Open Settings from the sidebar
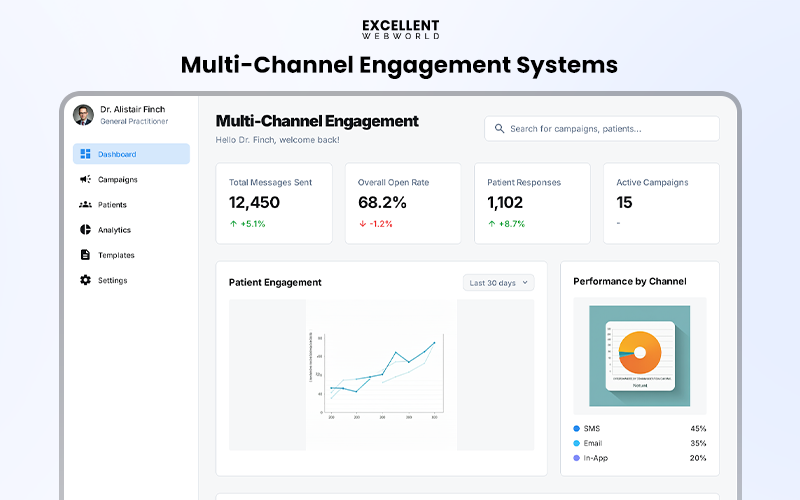800x500 pixels. tap(113, 280)
